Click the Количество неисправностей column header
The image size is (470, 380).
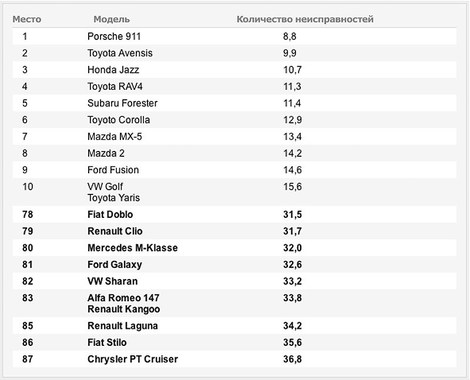tap(305, 19)
